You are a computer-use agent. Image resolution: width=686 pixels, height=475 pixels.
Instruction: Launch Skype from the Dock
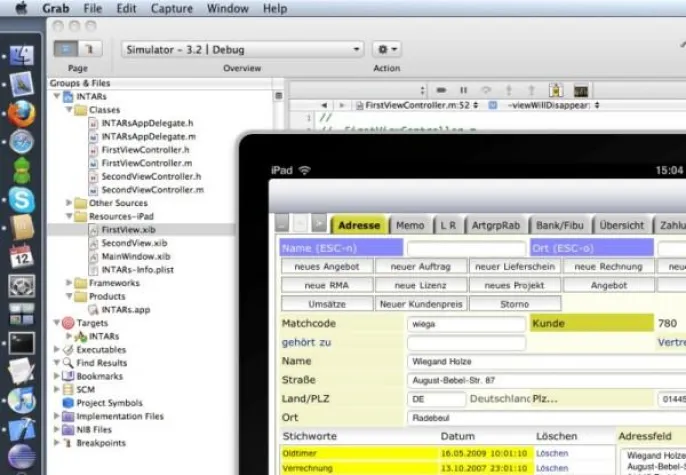(22, 200)
